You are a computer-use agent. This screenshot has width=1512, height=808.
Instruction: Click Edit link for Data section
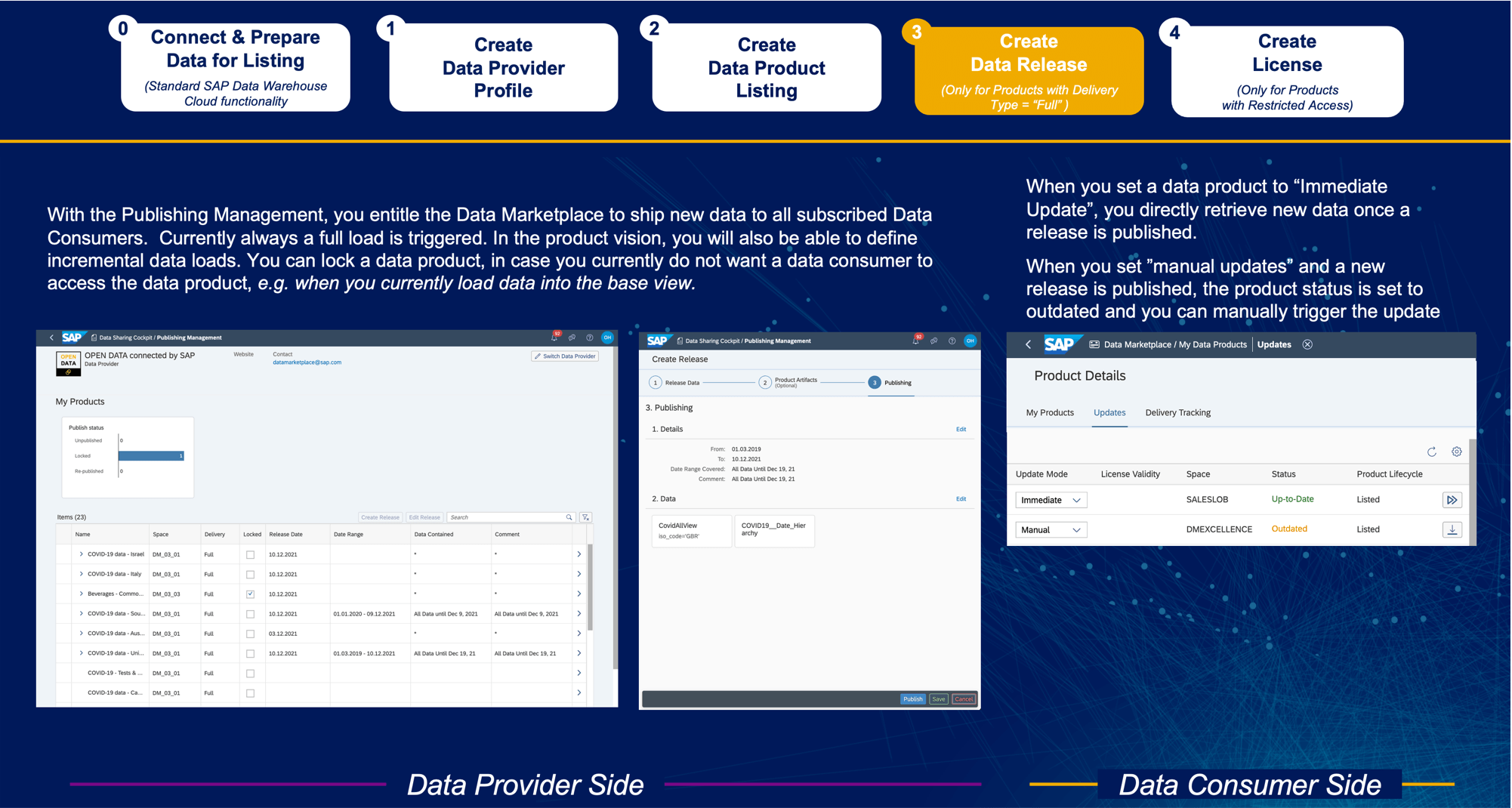point(961,499)
